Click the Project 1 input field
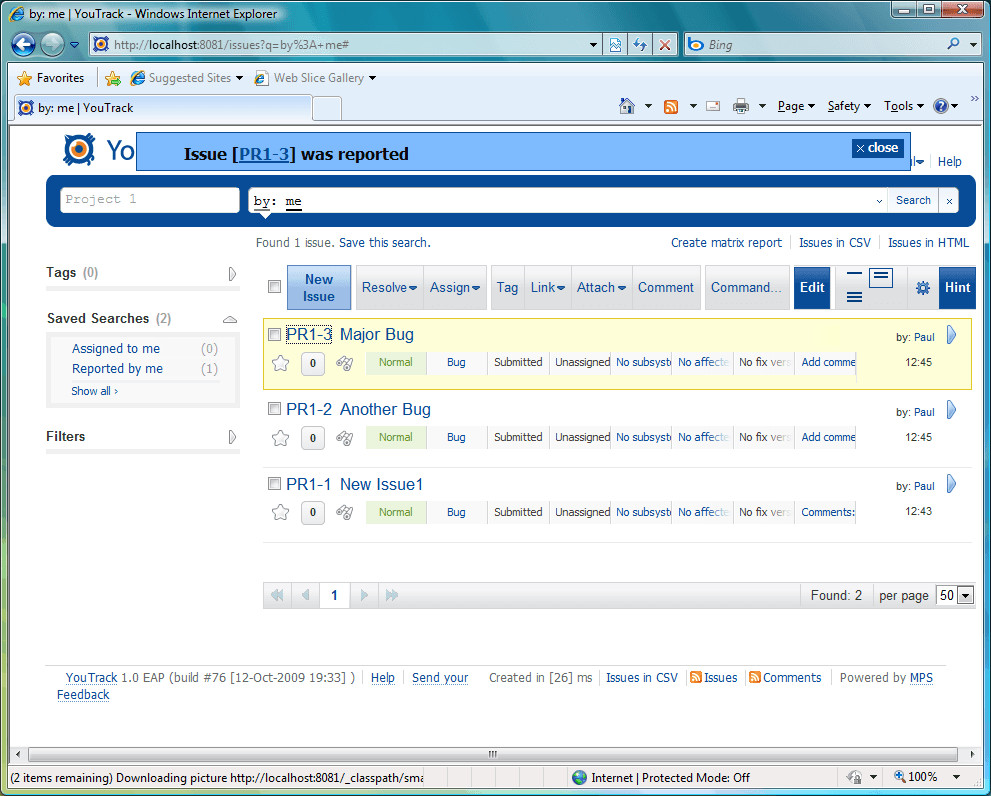Viewport: 991px width, 796px height. (x=150, y=200)
